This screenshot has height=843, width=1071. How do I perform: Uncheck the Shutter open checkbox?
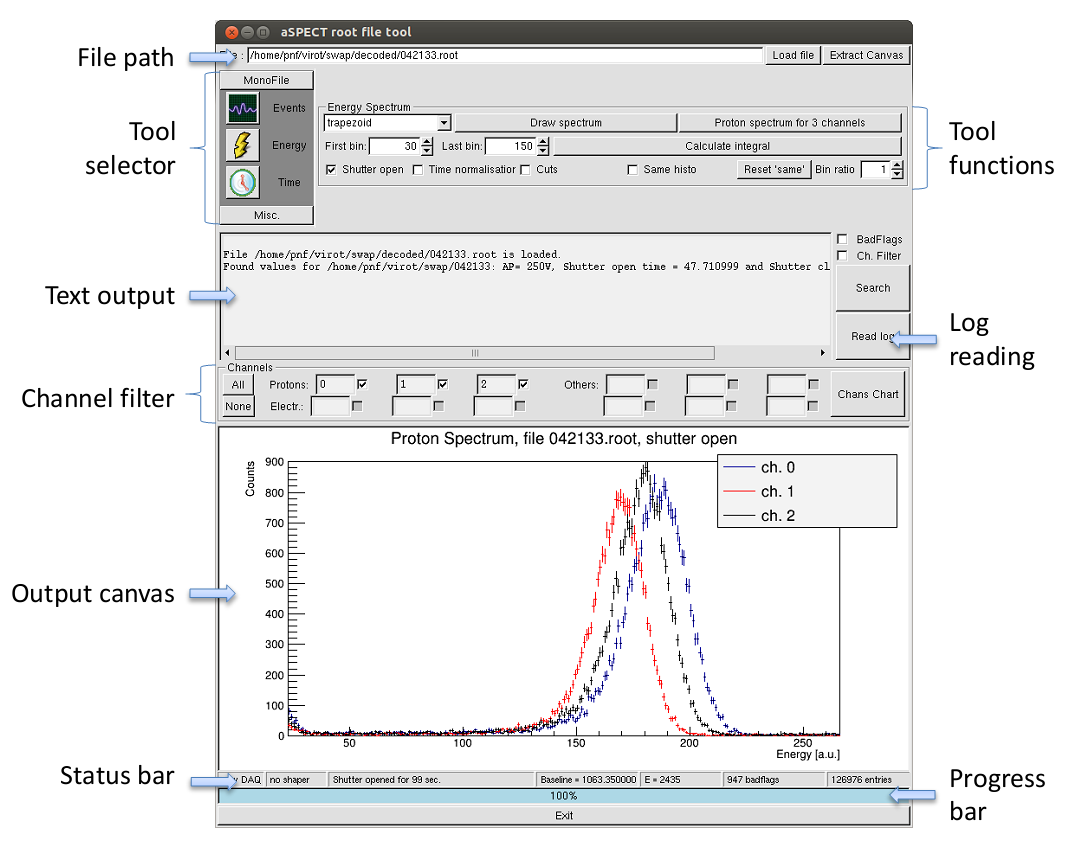point(332,170)
